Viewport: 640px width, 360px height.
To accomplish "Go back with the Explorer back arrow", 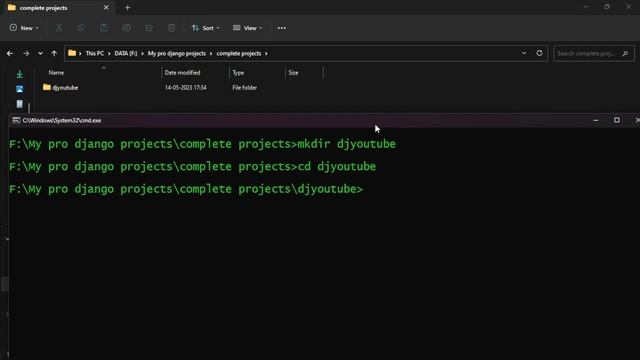I will click(x=10, y=53).
